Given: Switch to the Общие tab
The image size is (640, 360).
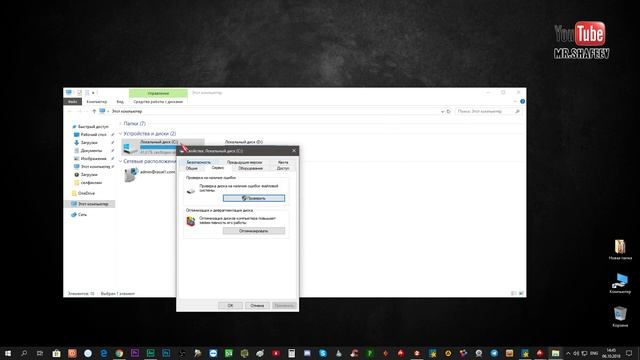Looking at the screenshot, I should click(x=191, y=168).
